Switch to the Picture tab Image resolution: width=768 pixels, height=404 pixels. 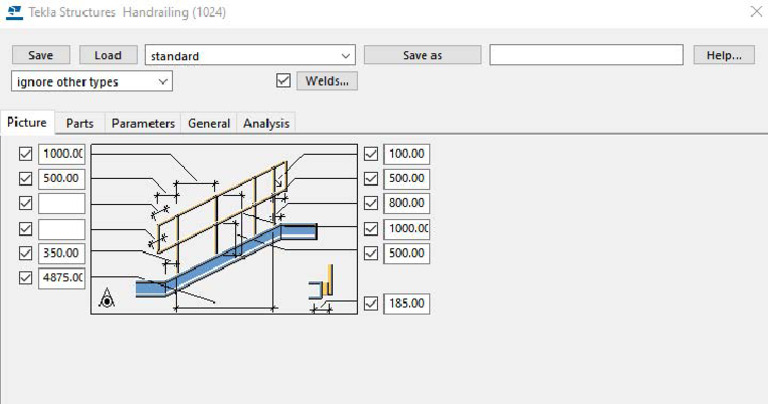pyautogui.click(x=27, y=122)
